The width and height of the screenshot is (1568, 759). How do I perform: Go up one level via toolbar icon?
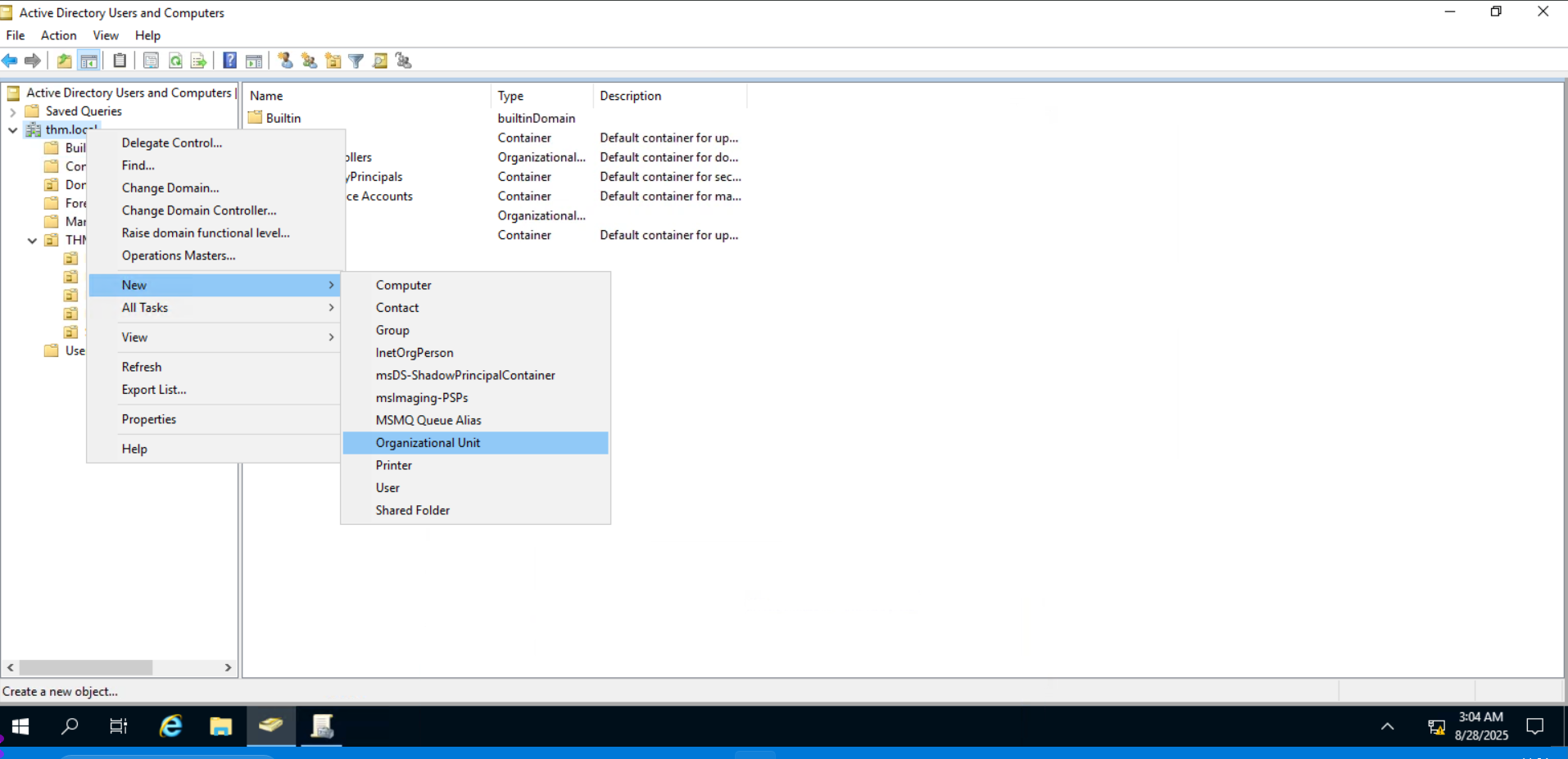pos(65,61)
